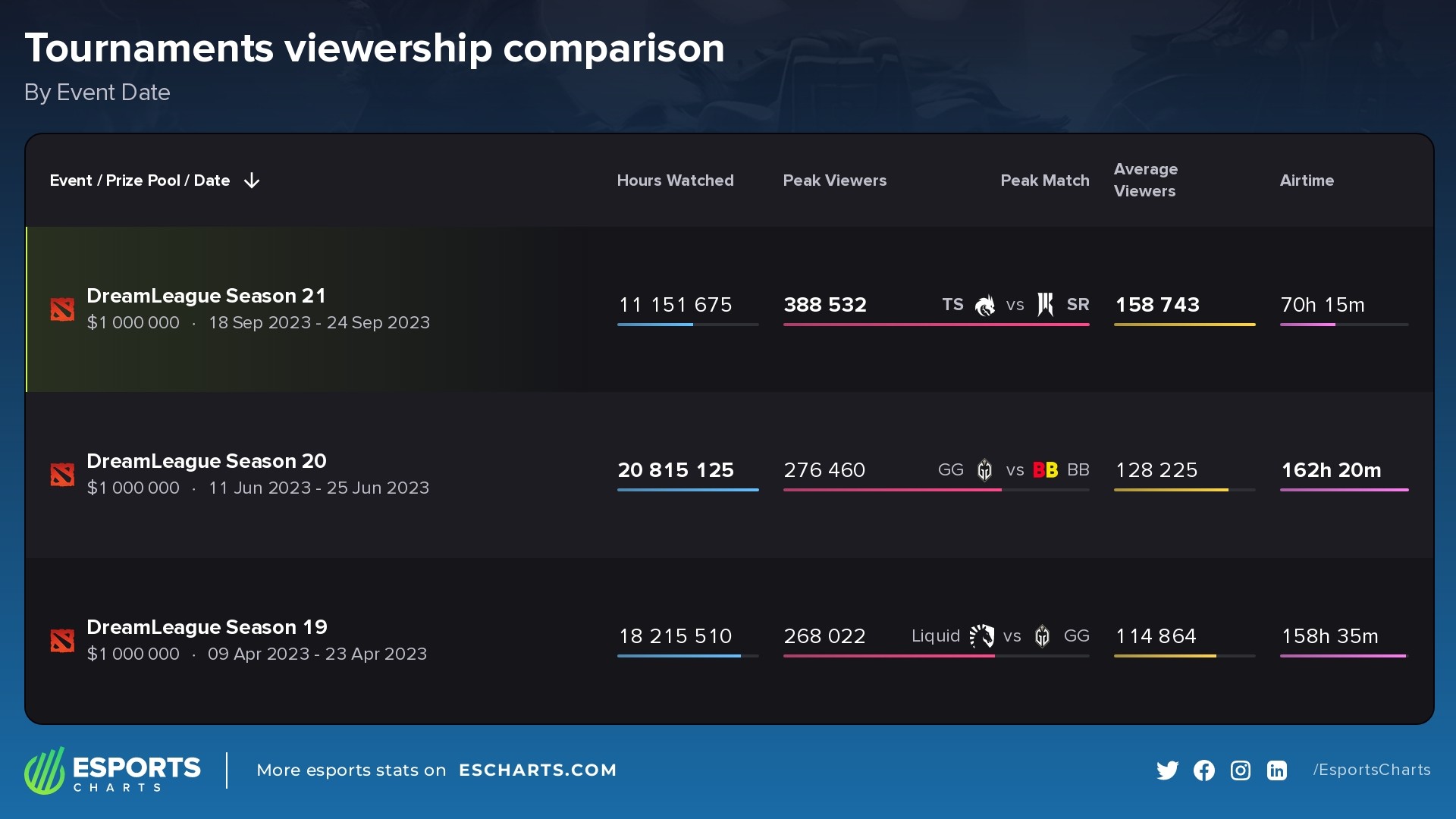This screenshot has width=1456, height=819.
Task: Open the Facebook social icon
Action: [x=1203, y=770]
